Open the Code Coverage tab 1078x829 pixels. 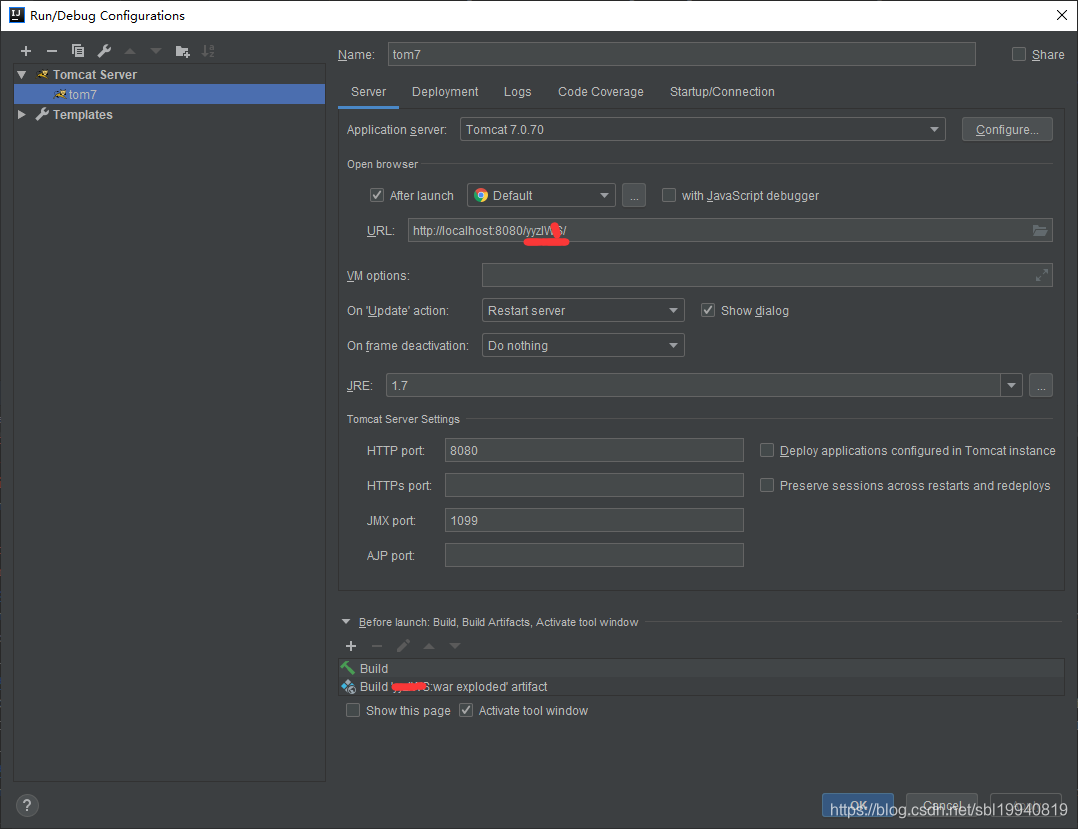click(600, 92)
